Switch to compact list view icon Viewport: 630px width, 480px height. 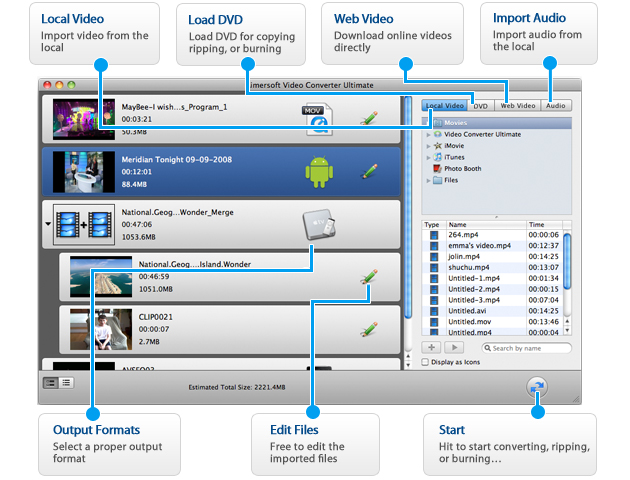coord(66,383)
